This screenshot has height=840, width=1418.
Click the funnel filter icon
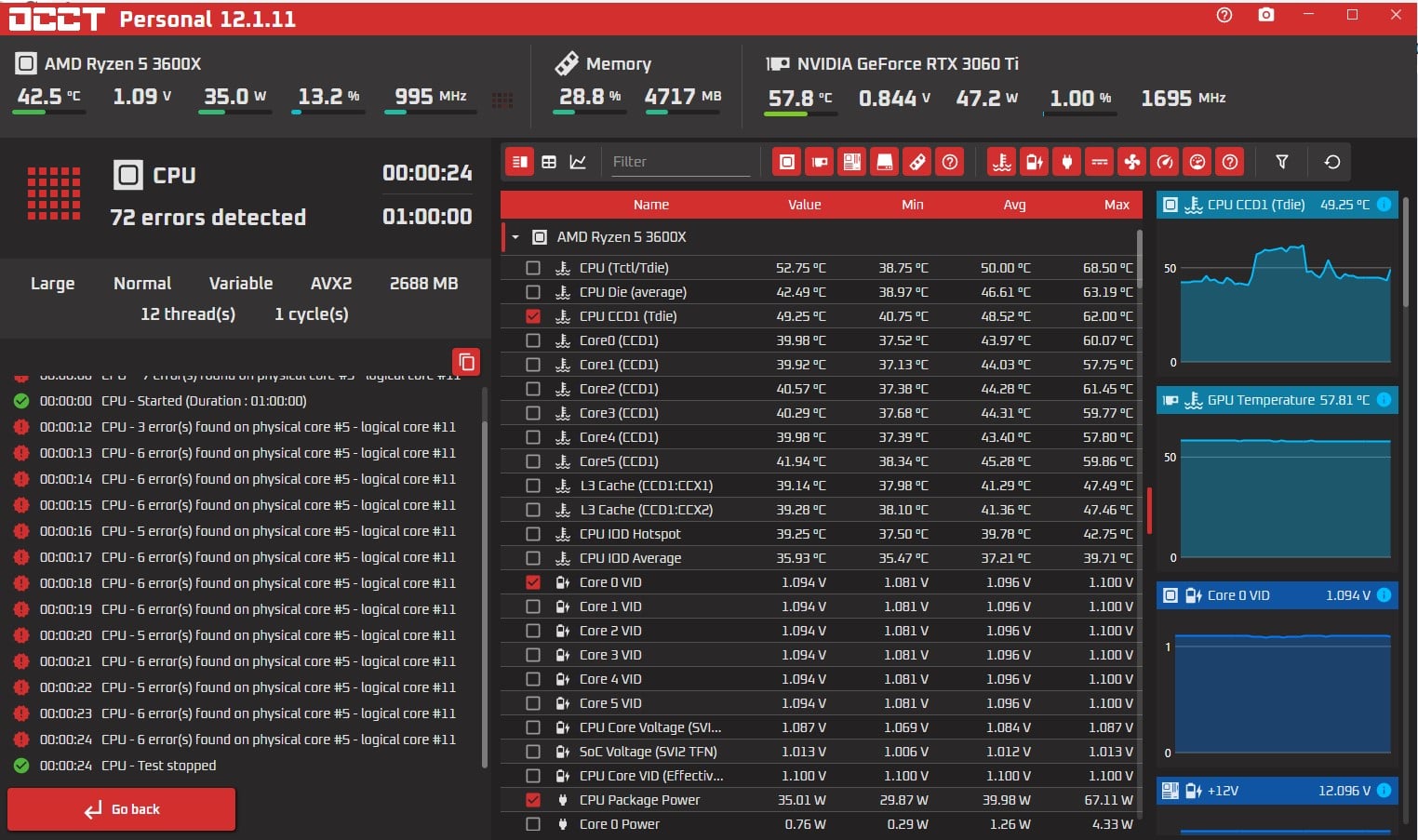pos(1282,162)
